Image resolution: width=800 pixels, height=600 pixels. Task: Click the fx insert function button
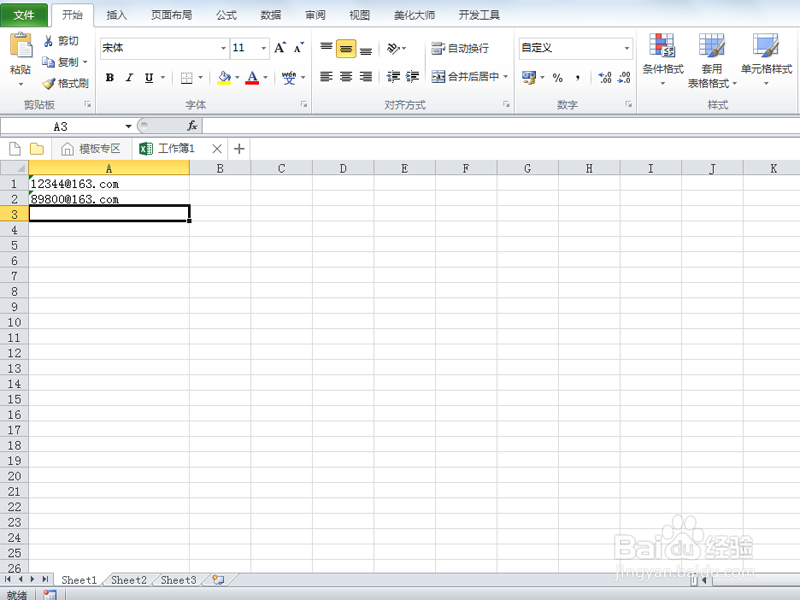point(192,126)
